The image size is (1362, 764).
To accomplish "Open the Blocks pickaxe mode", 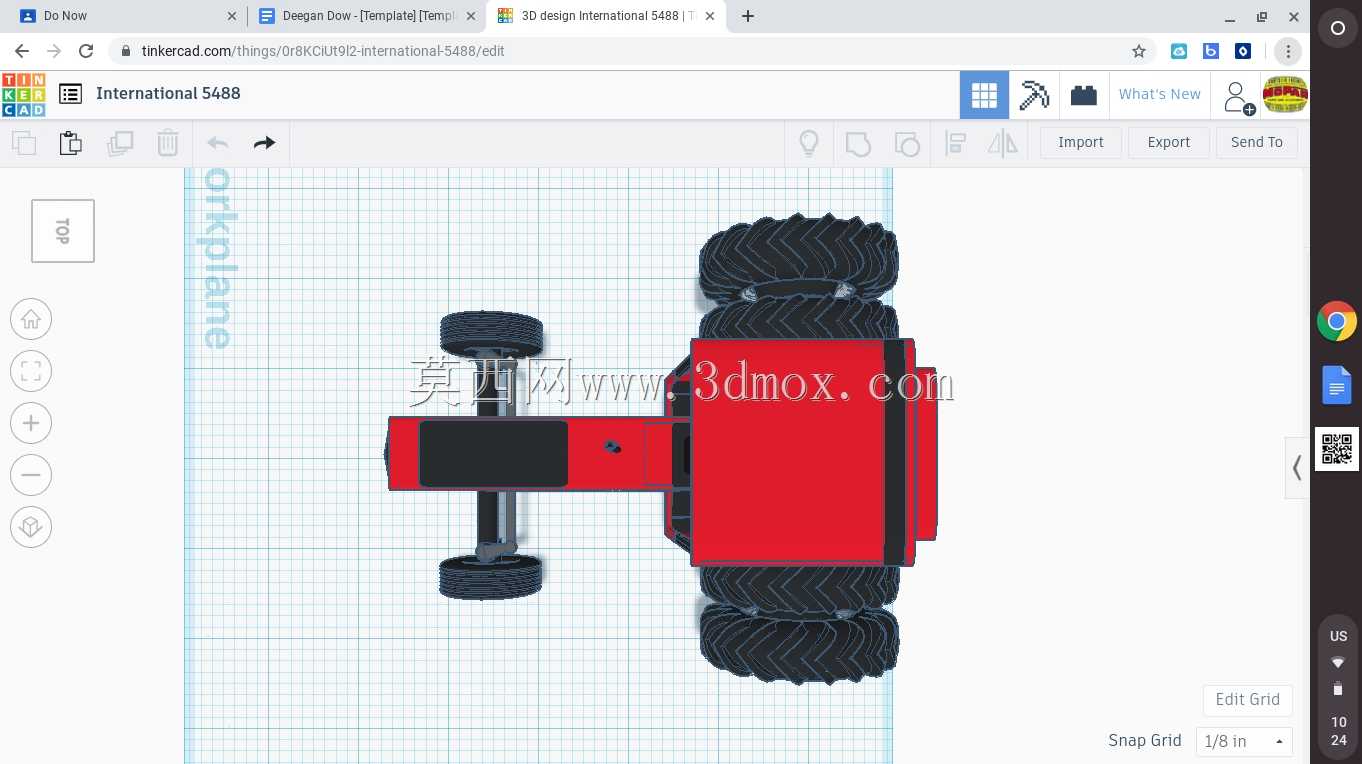I will 1034,95.
